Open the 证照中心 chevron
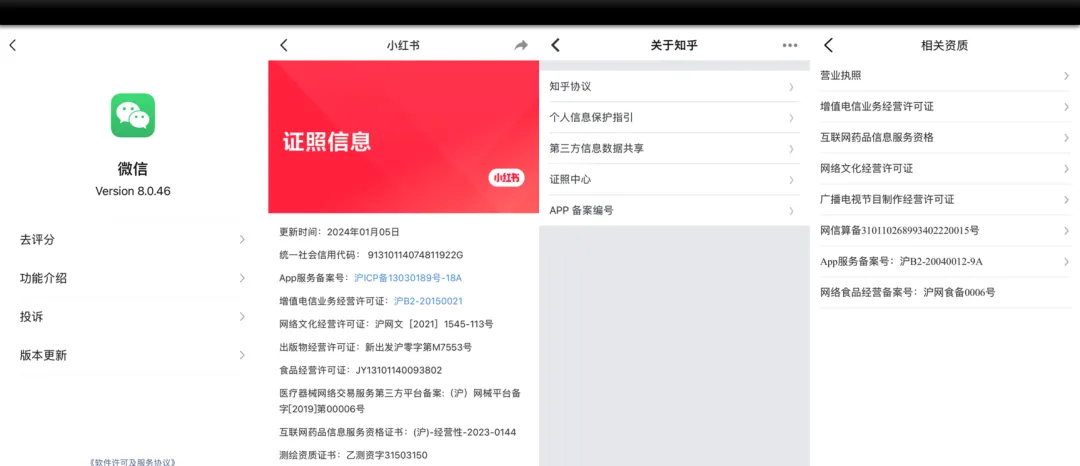The image size is (1080, 466). (791, 180)
